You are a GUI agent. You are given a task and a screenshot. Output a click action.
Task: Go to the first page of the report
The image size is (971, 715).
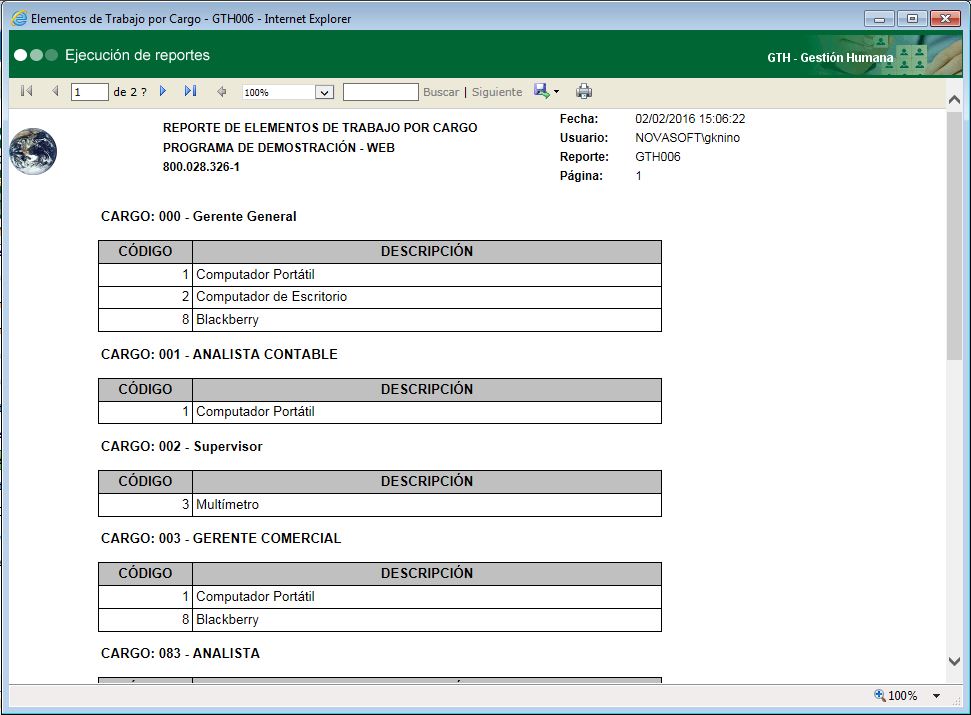click(x=25, y=91)
